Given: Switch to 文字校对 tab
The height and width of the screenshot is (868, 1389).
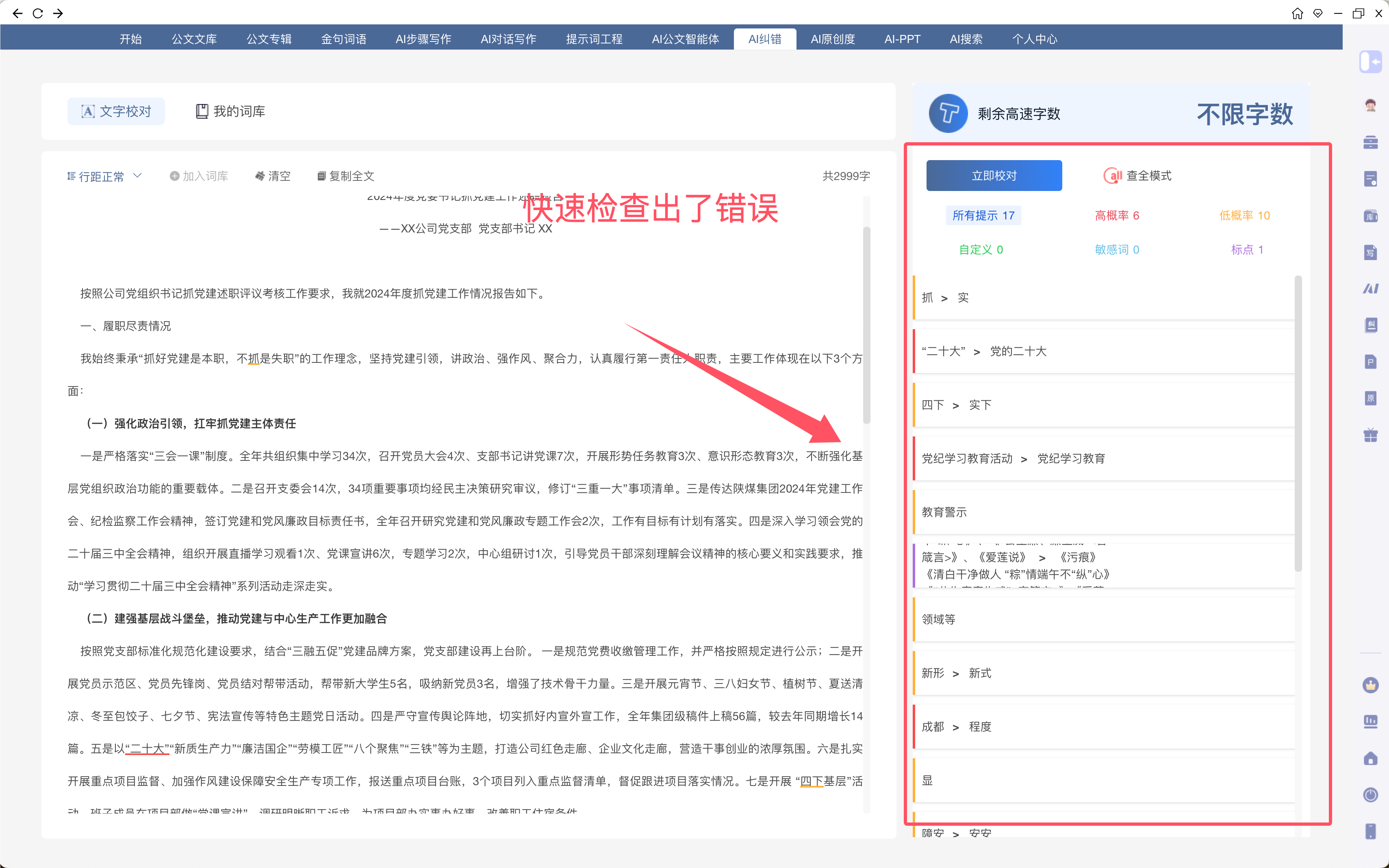Looking at the screenshot, I should (x=116, y=111).
